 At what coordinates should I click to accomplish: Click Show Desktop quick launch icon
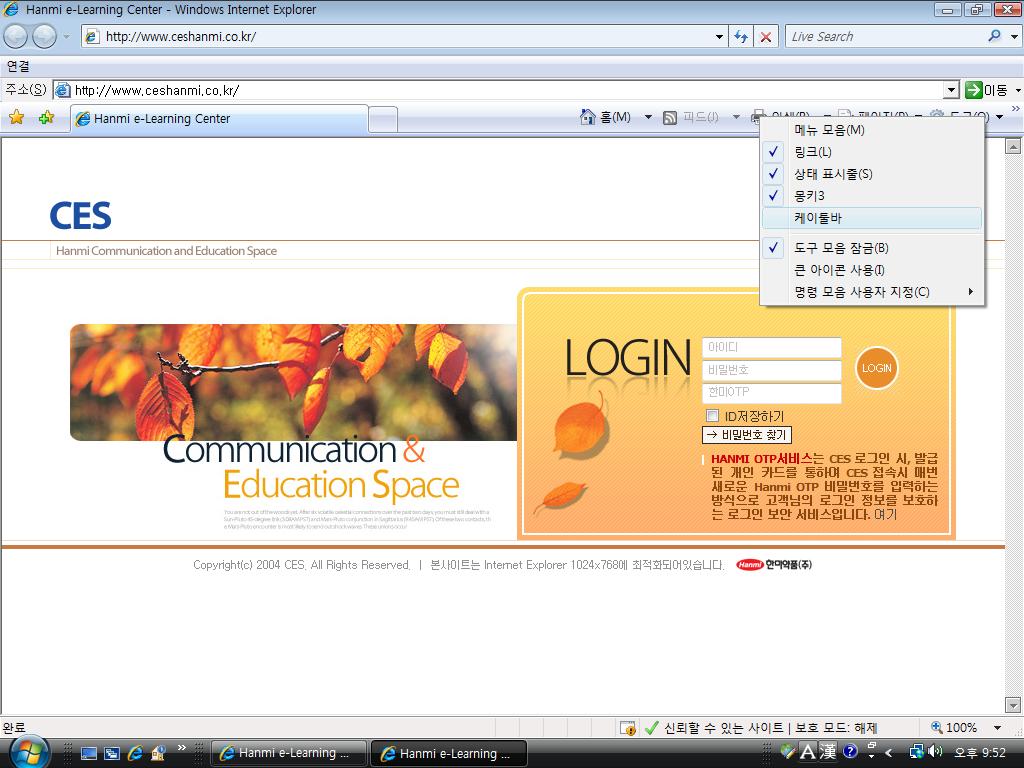click(x=88, y=753)
